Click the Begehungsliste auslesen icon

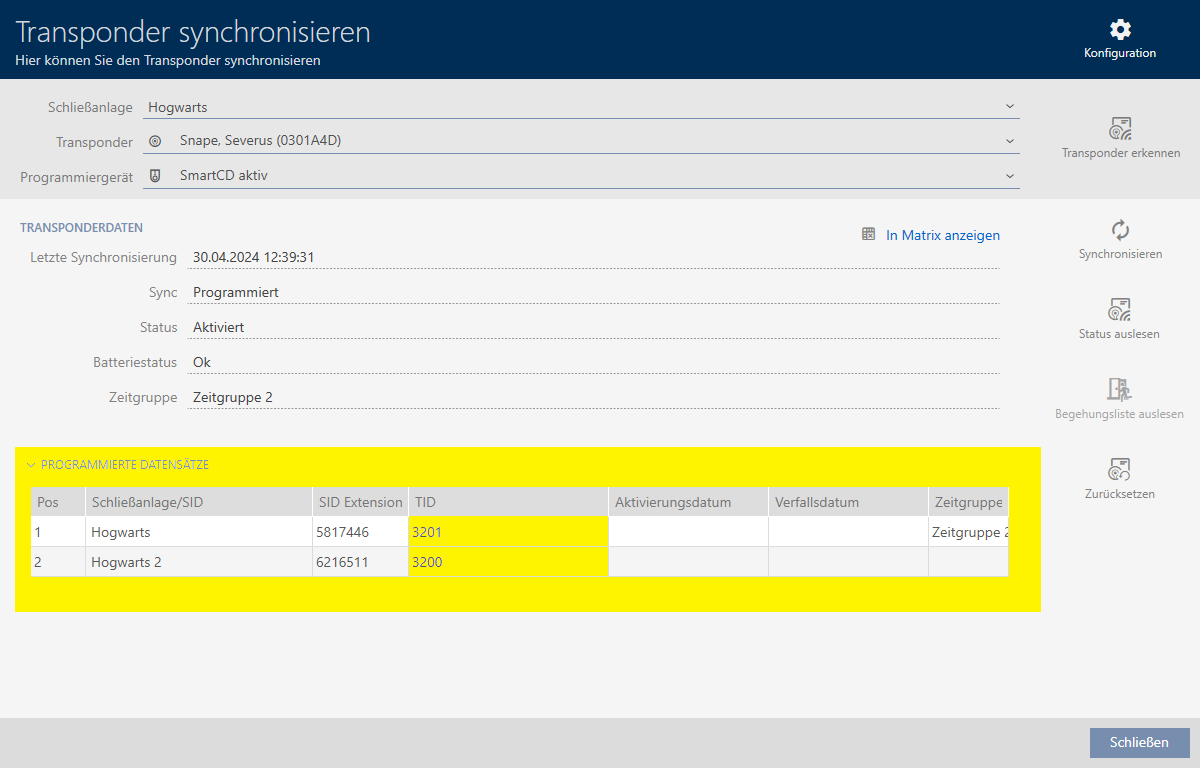pos(1119,389)
